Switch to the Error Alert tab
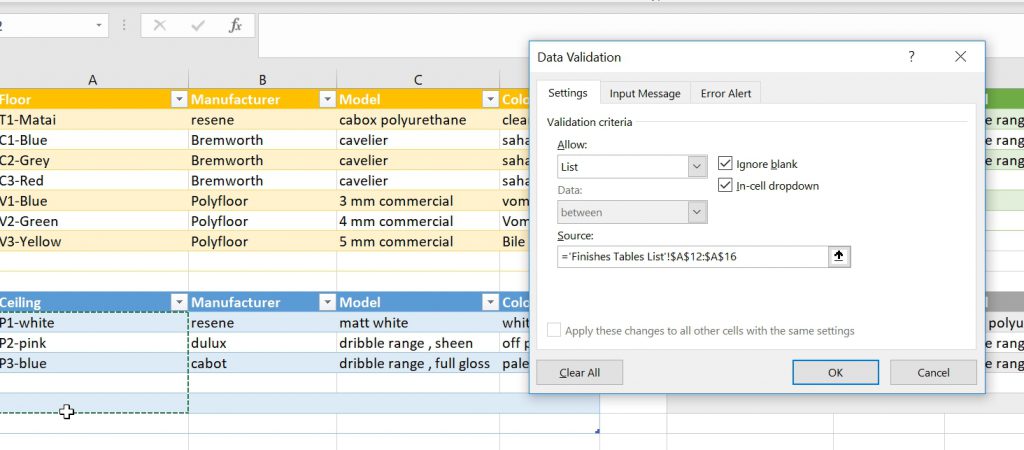 (x=726, y=93)
